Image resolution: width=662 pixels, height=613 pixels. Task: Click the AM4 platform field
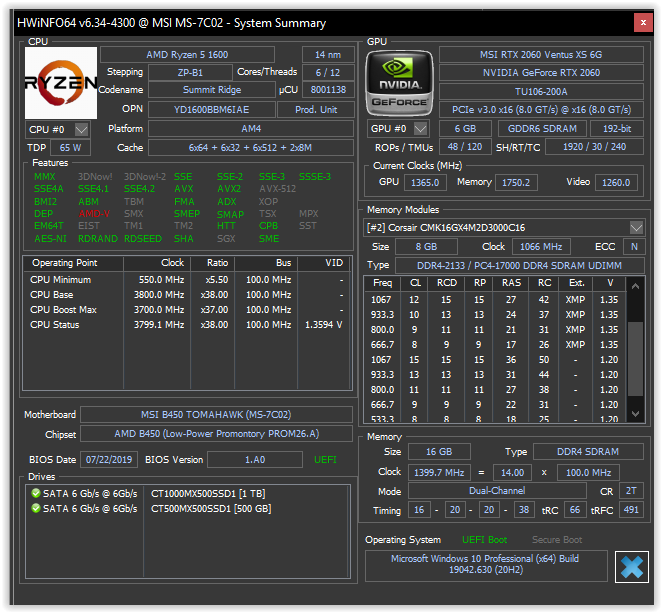pyautogui.click(x=251, y=128)
